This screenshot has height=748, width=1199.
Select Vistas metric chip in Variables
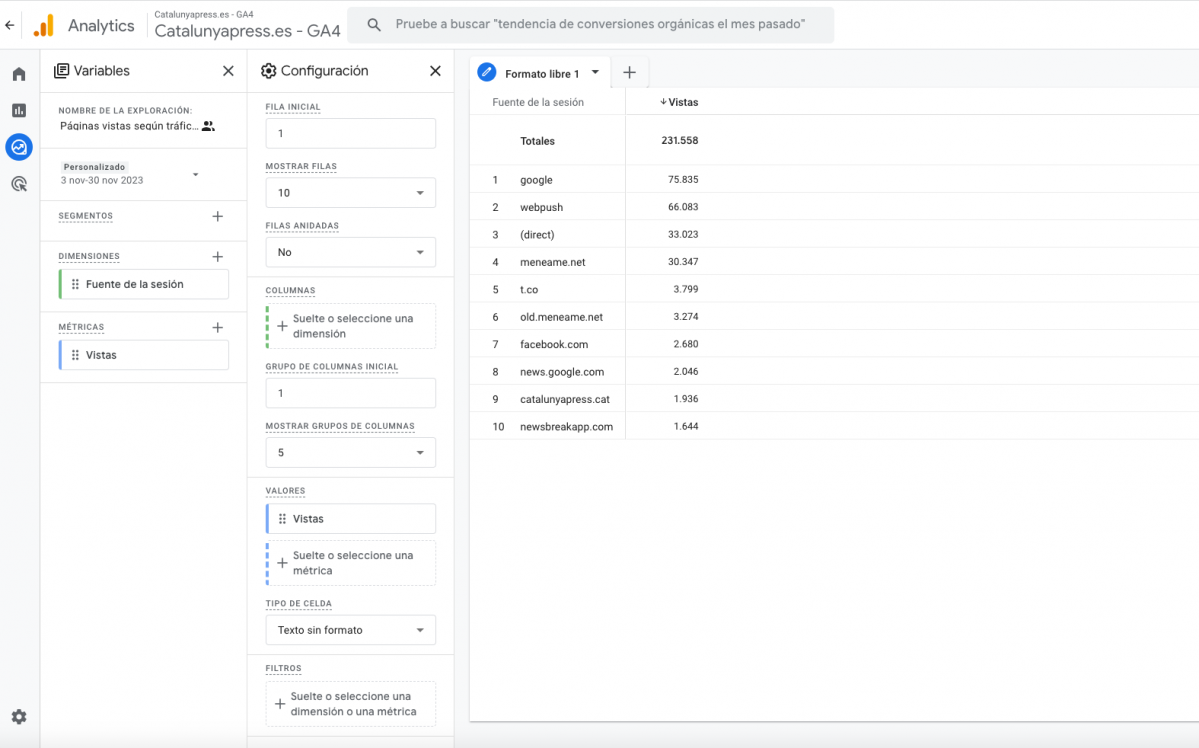coord(144,355)
